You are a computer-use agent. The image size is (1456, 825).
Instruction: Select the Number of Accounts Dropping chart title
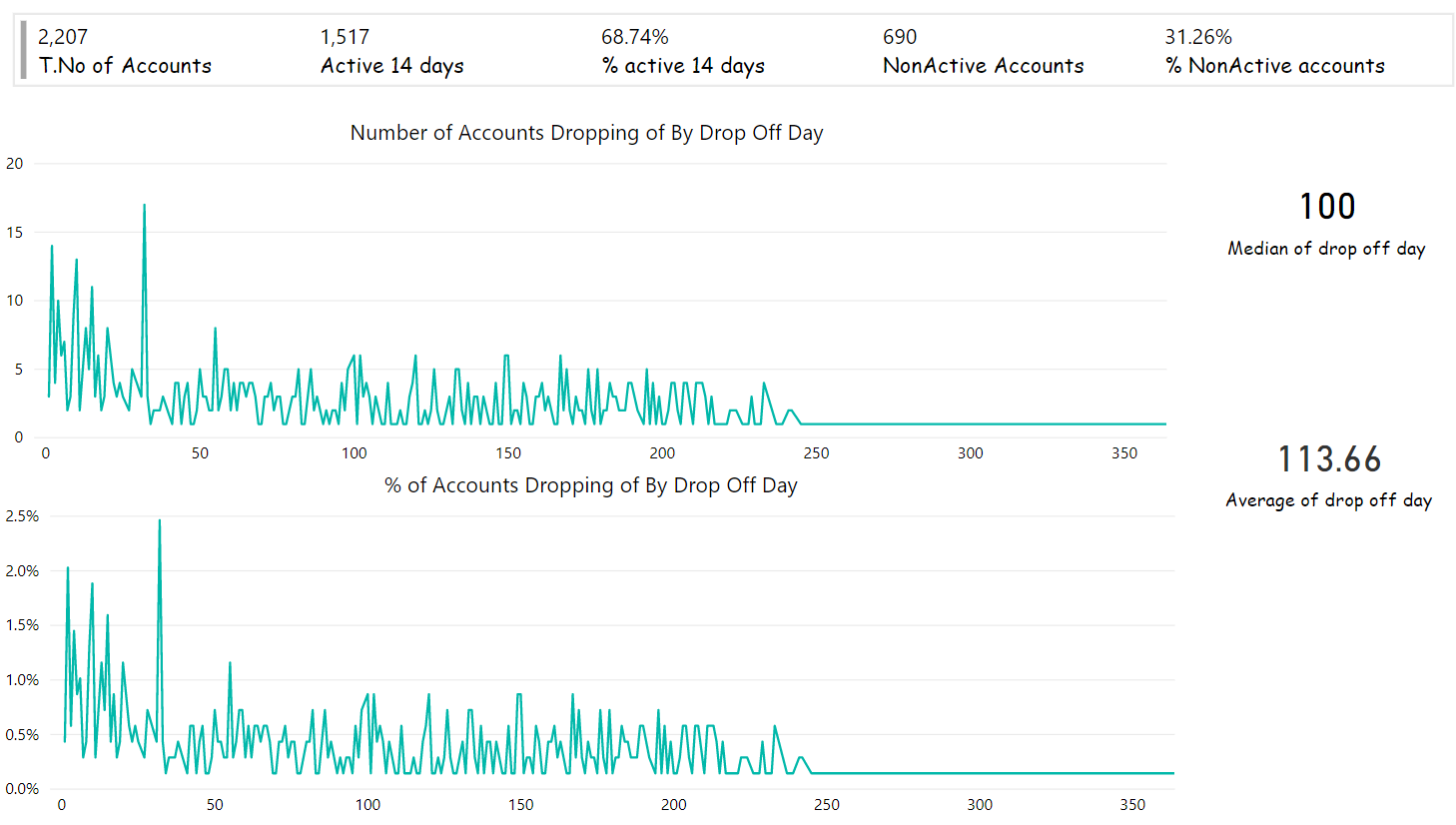point(586,133)
